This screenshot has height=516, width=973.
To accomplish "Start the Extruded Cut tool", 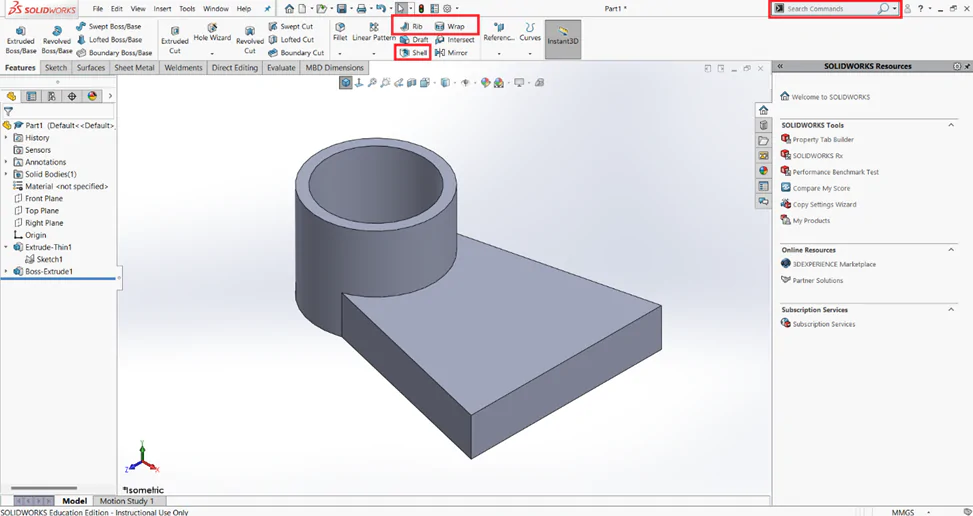I will (175, 40).
